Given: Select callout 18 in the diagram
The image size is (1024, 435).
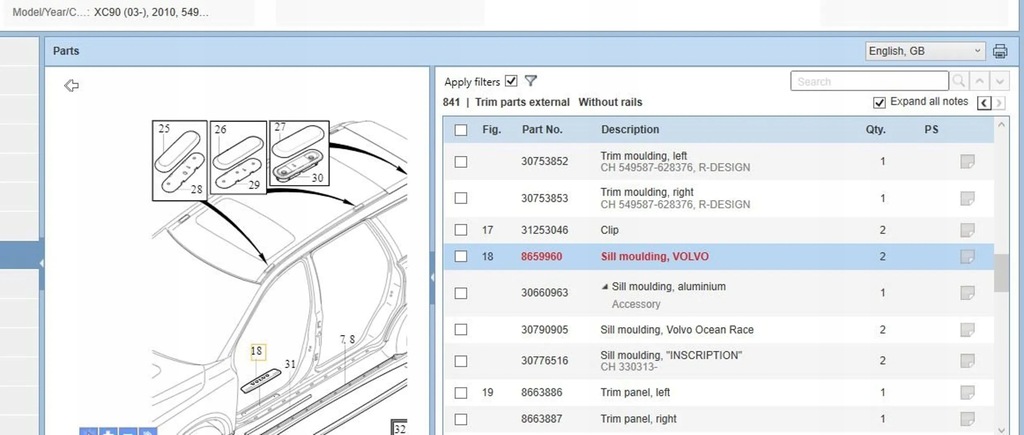Looking at the screenshot, I should click(x=257, y=351).
